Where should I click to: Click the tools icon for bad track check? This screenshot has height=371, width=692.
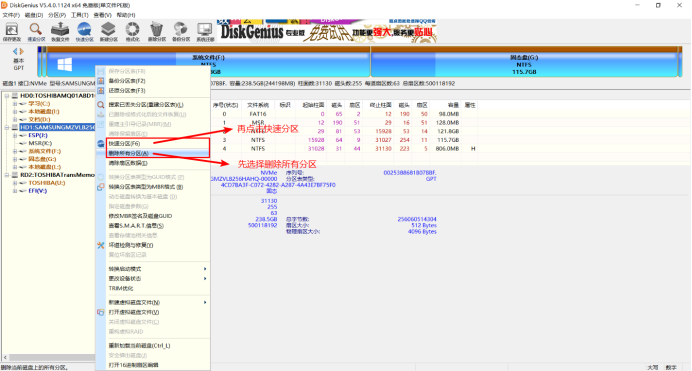click(x=101, y=245)
